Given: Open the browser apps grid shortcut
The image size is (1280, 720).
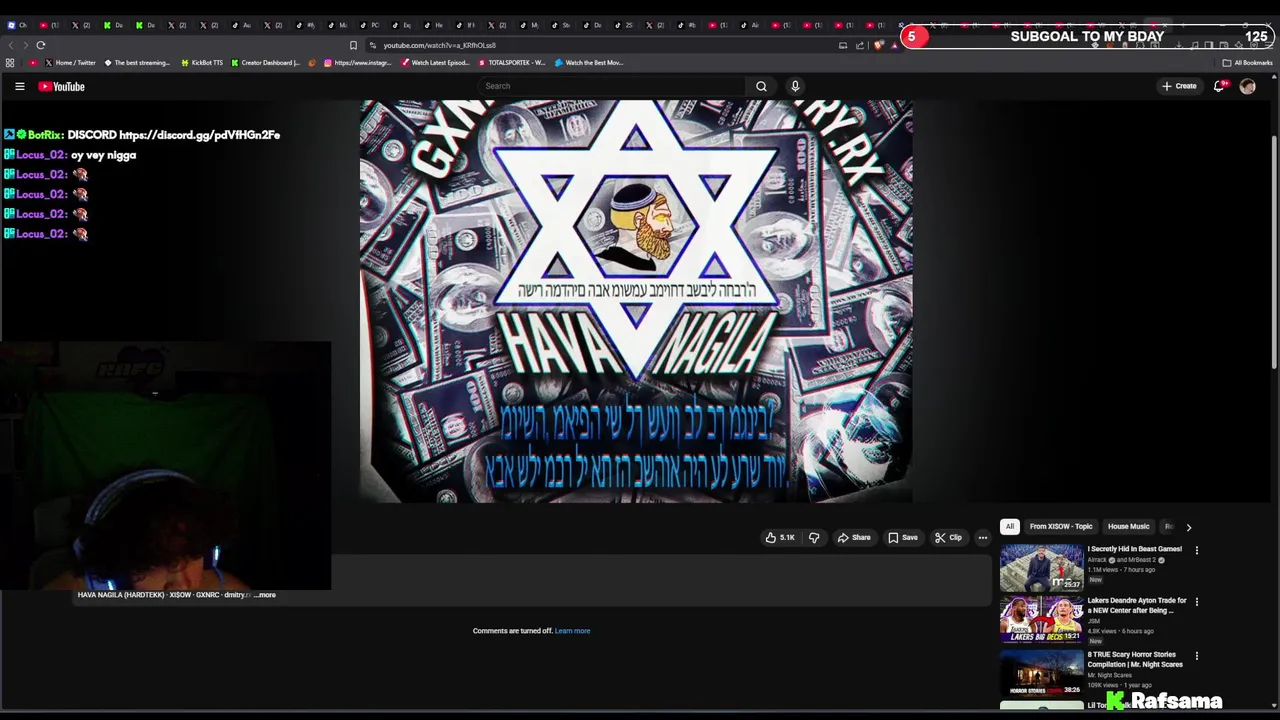Looking at the screenshot, I should pos(10,63).
